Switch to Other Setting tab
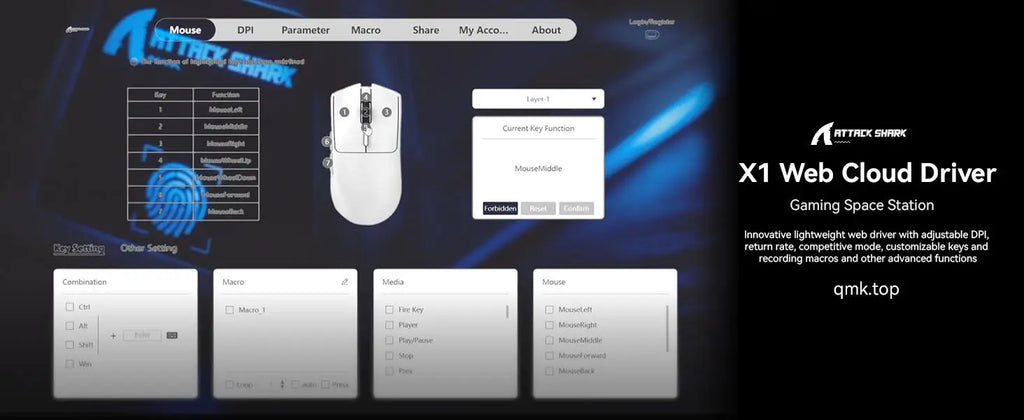 pyautogui.click(x=149, y=248)
